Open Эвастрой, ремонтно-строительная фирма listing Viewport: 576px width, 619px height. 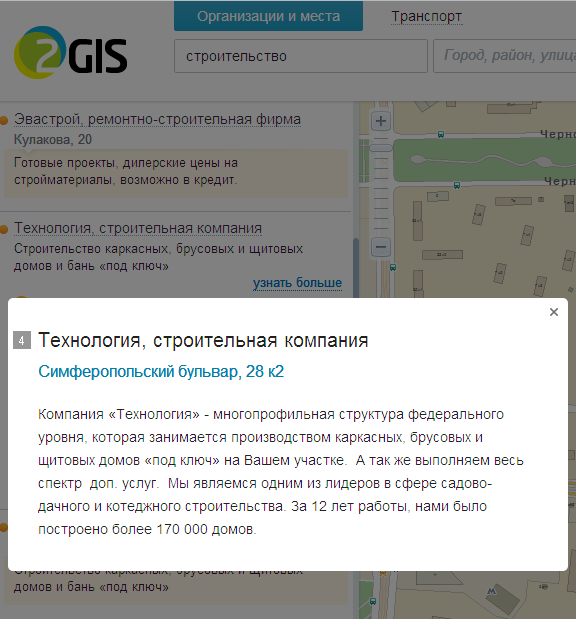tap(158, 119)
